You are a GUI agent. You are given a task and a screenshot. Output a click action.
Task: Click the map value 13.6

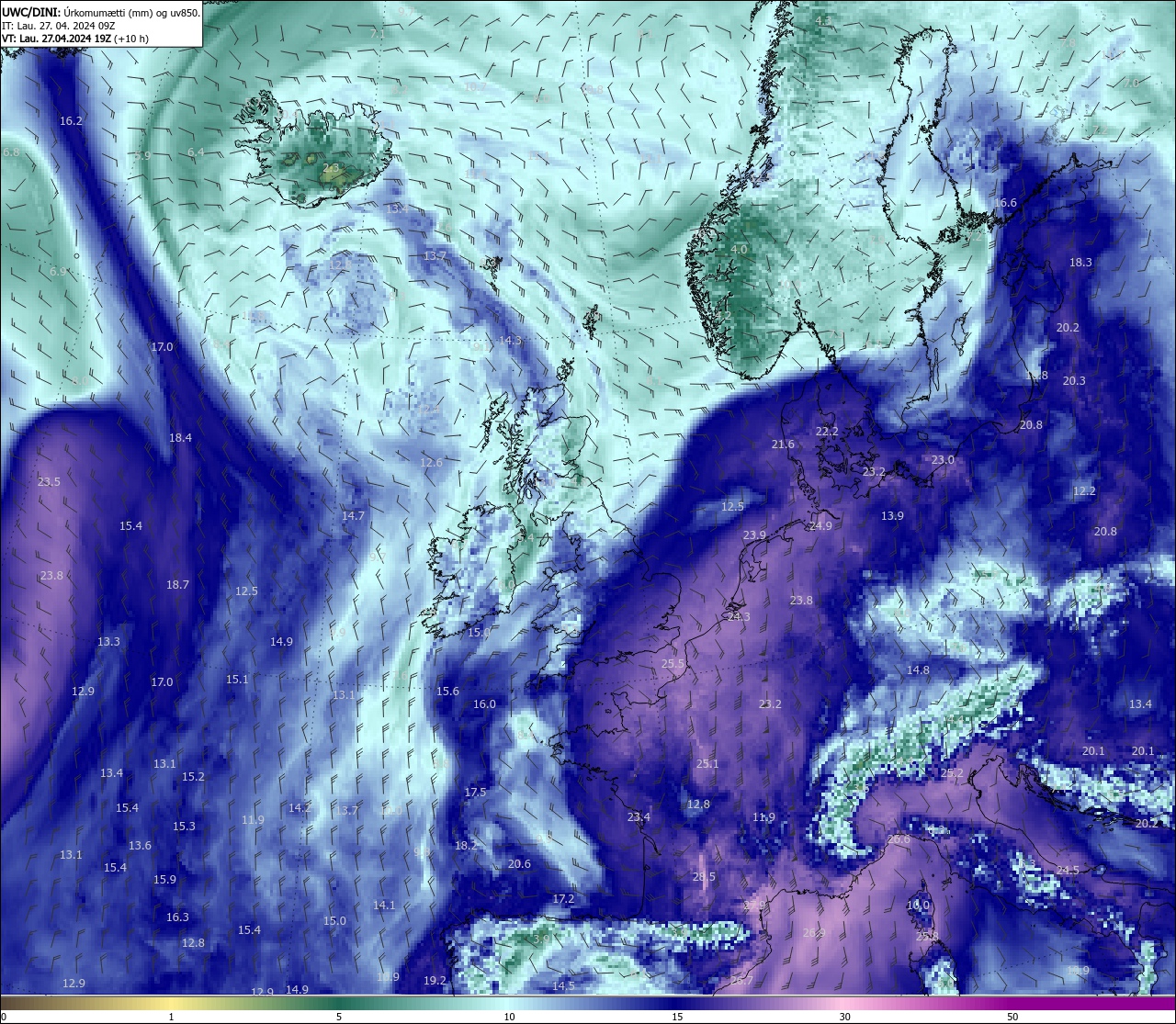(140, 846)
